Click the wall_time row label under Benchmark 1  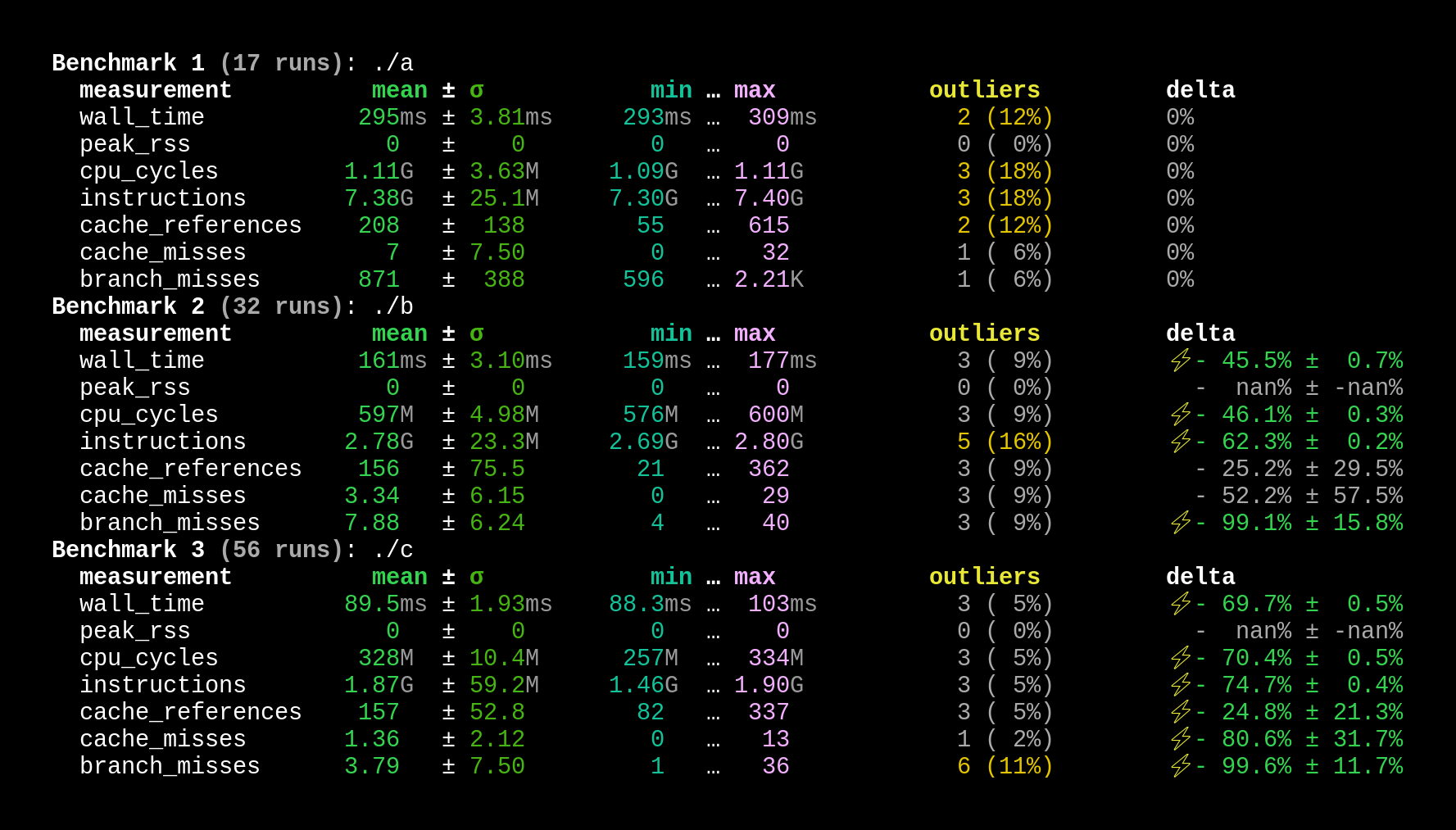click(141, 116)
